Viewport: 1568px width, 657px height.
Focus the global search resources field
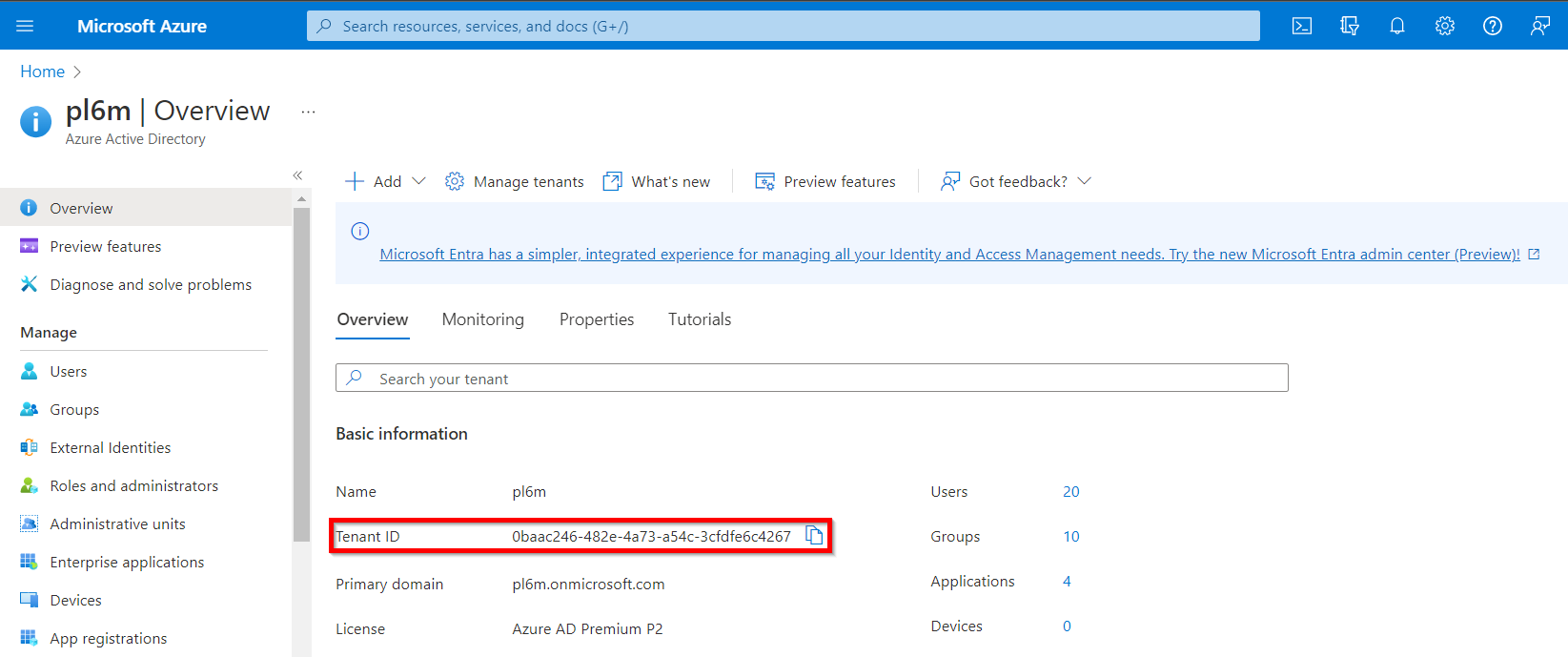coord(784,26)
